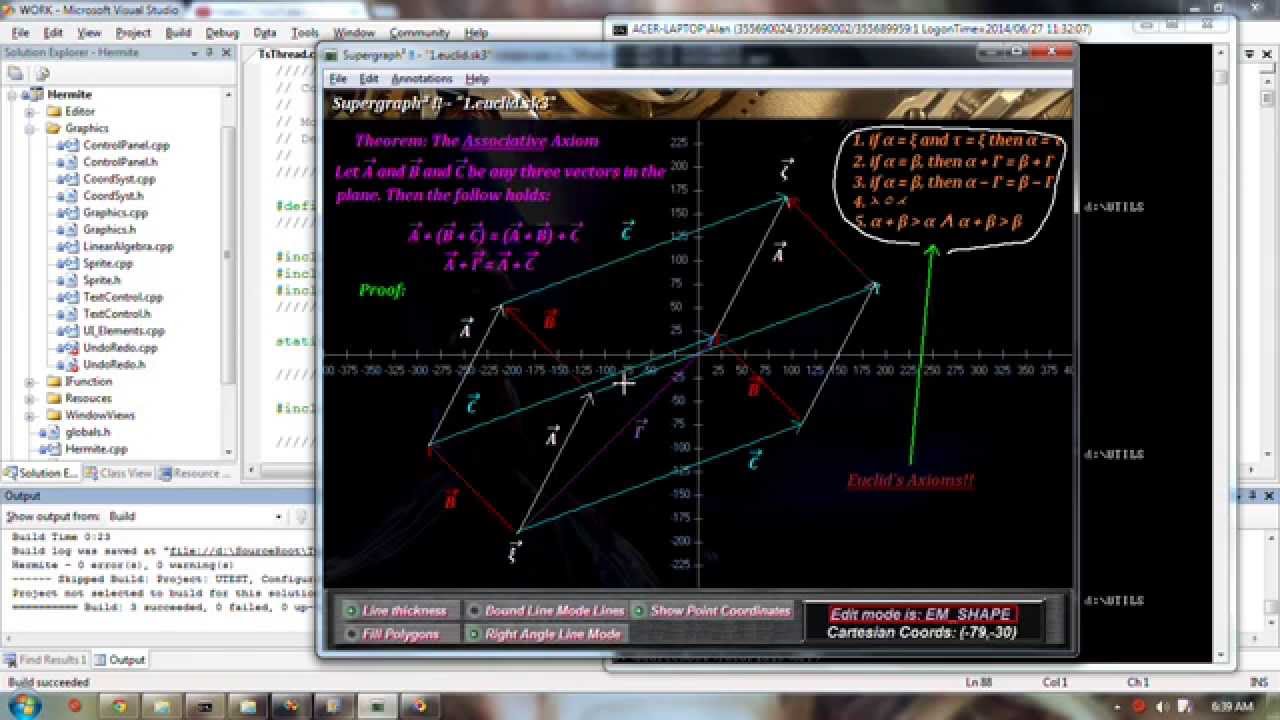The image size is (1280, 720).
Task: Select Sprite.h in Solution Explorer
Action: click(x=102, y=280)
